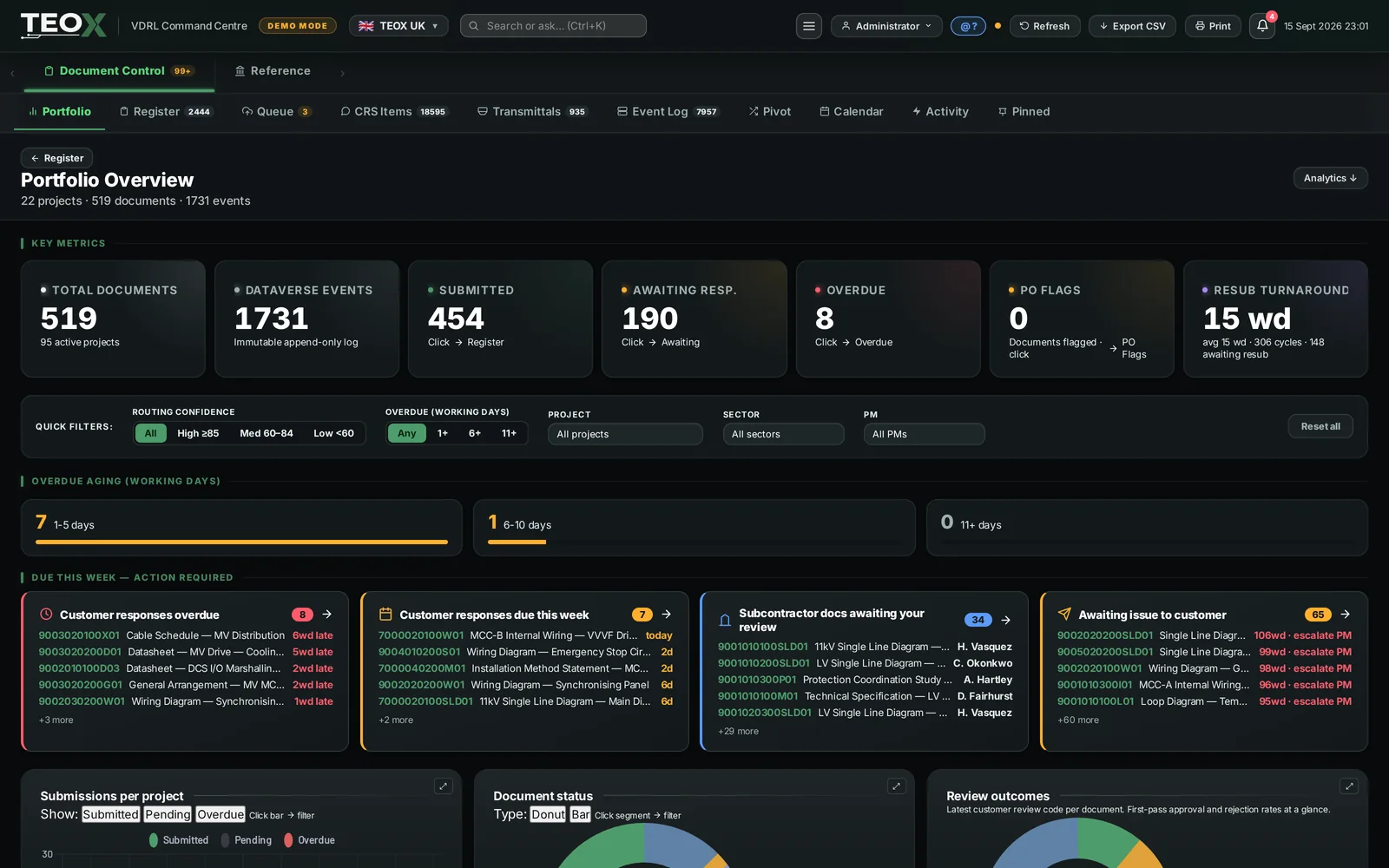Click the 1-5 days overdue aging bar

tap(241, 527)
